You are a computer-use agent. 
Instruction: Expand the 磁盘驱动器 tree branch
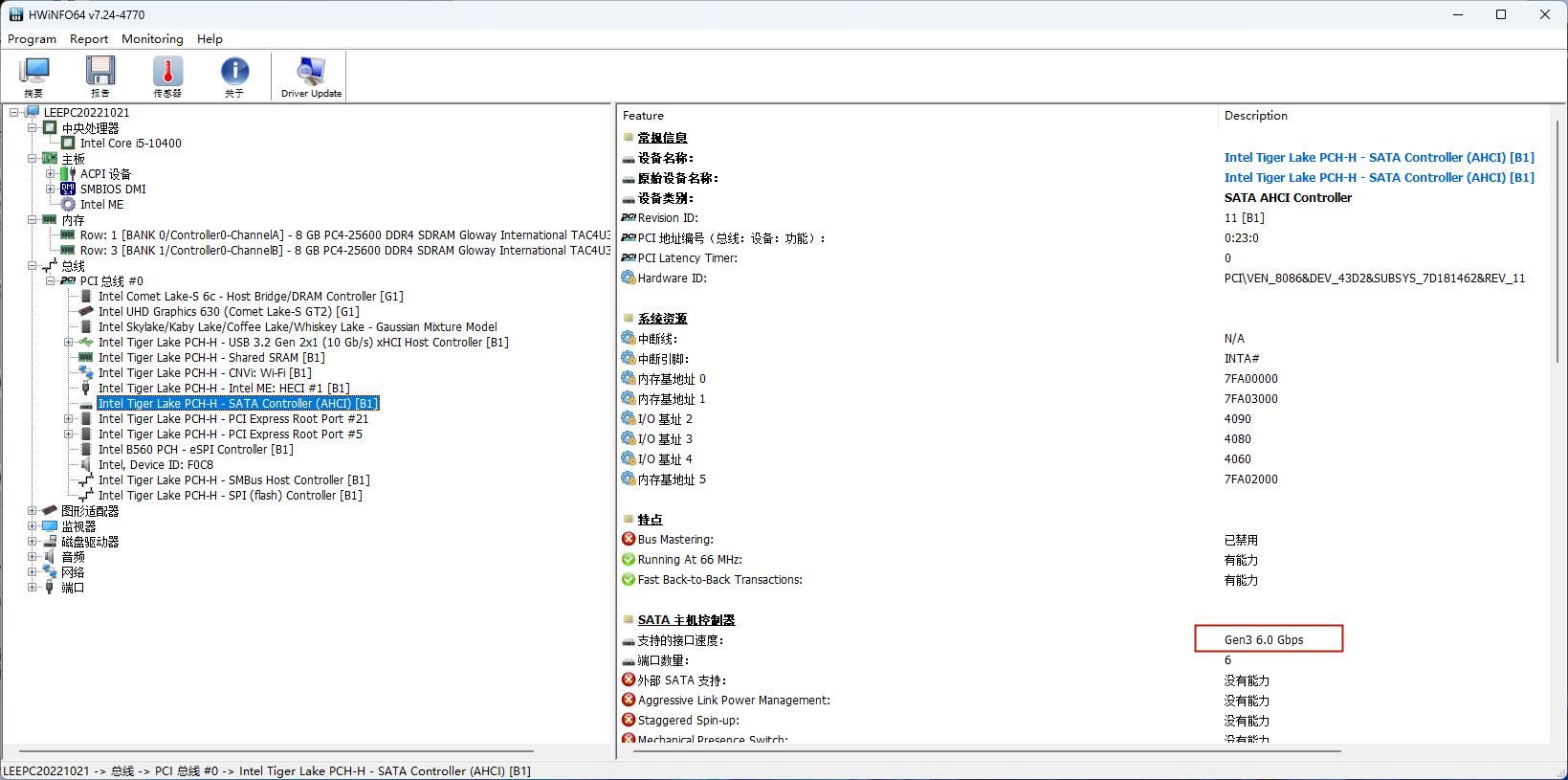(x=33, y=542)
